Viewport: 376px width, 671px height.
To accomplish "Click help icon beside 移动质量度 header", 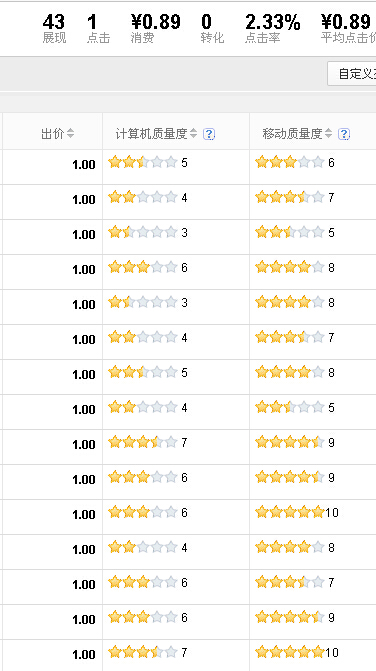I will [344, 134].
